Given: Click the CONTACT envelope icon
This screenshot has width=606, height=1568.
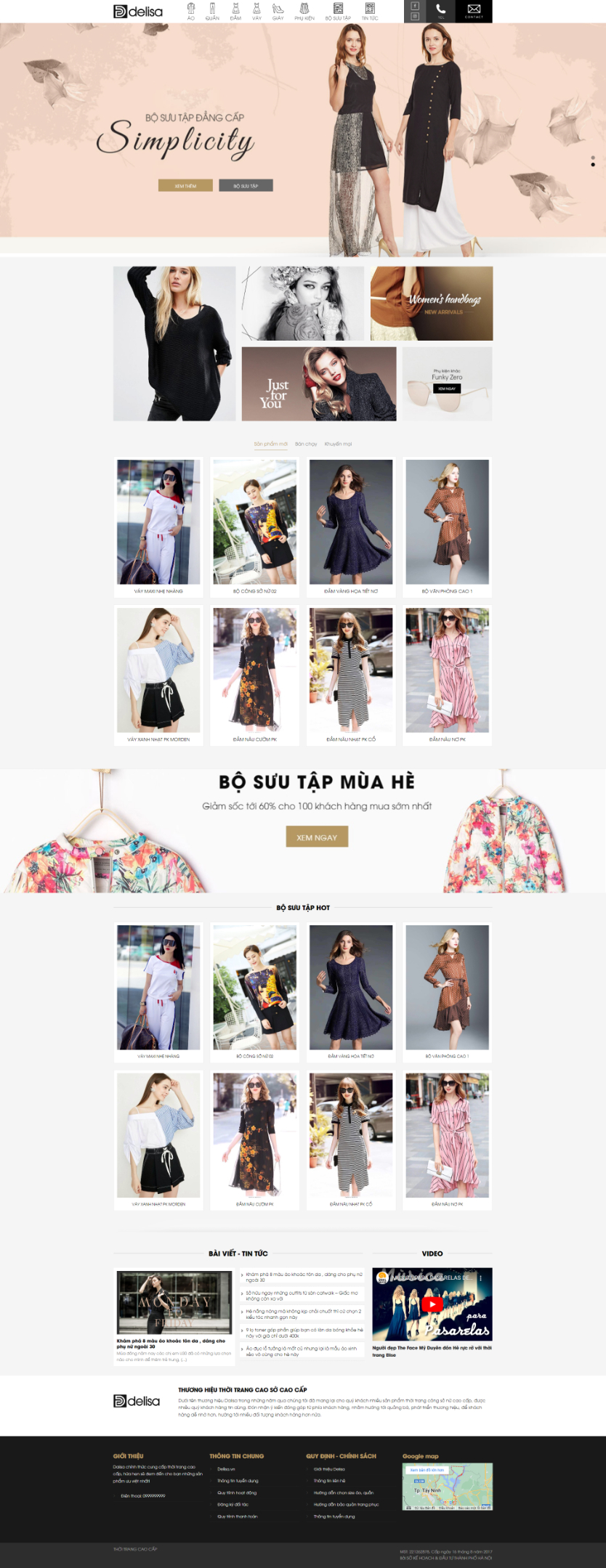Looking at the screenshot, I should (x=474, y=11).
